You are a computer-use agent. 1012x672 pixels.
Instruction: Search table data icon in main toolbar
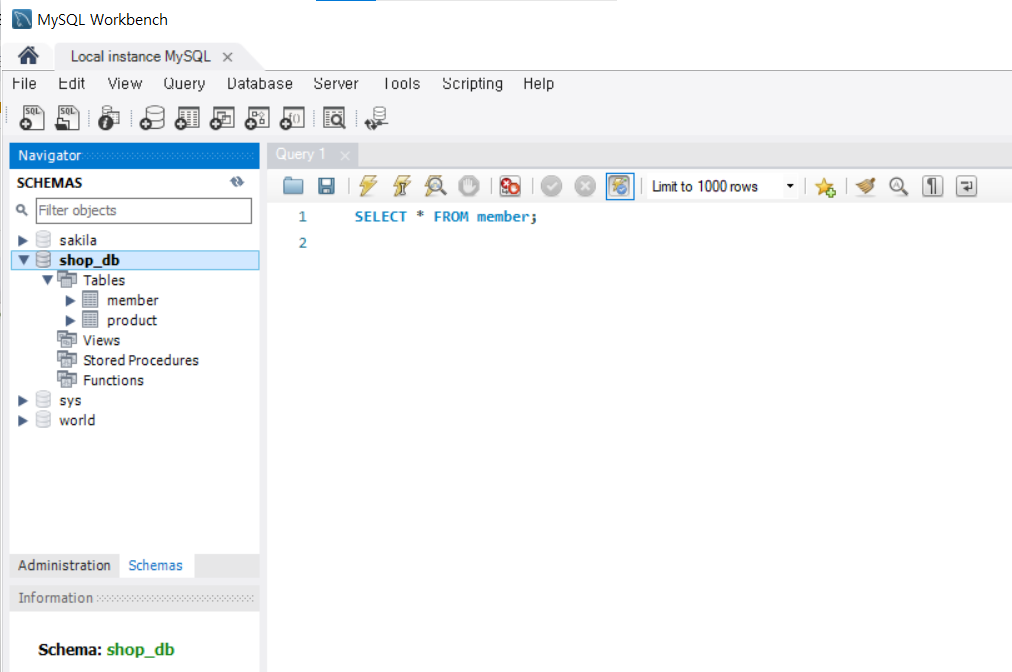[334, 118]
